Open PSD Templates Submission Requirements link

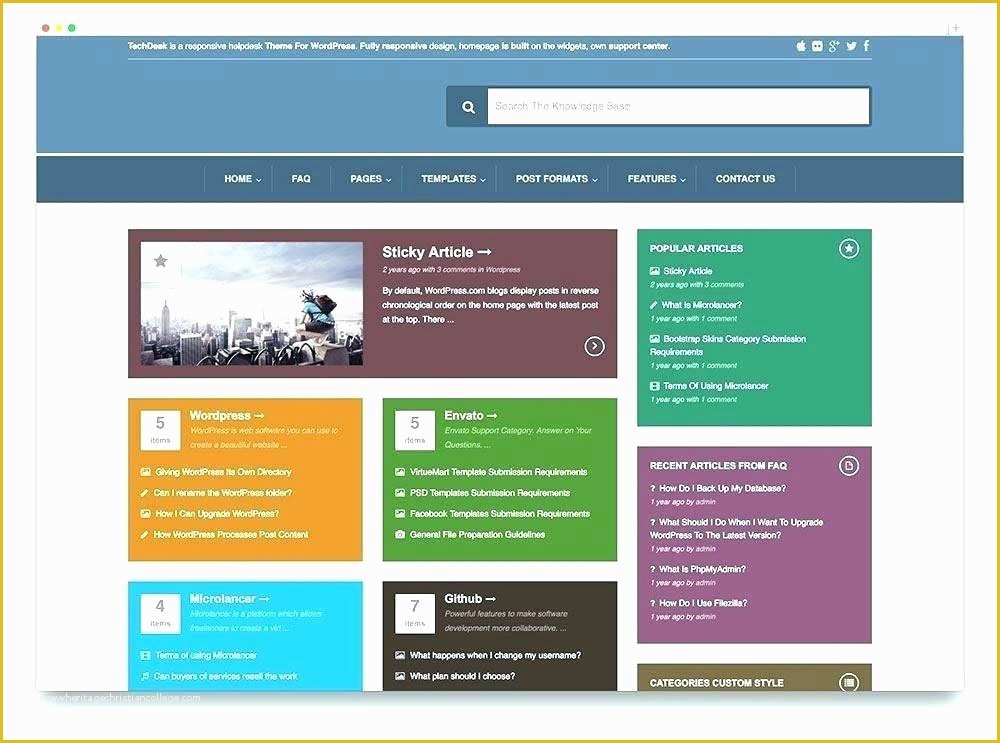pos(490,493)
